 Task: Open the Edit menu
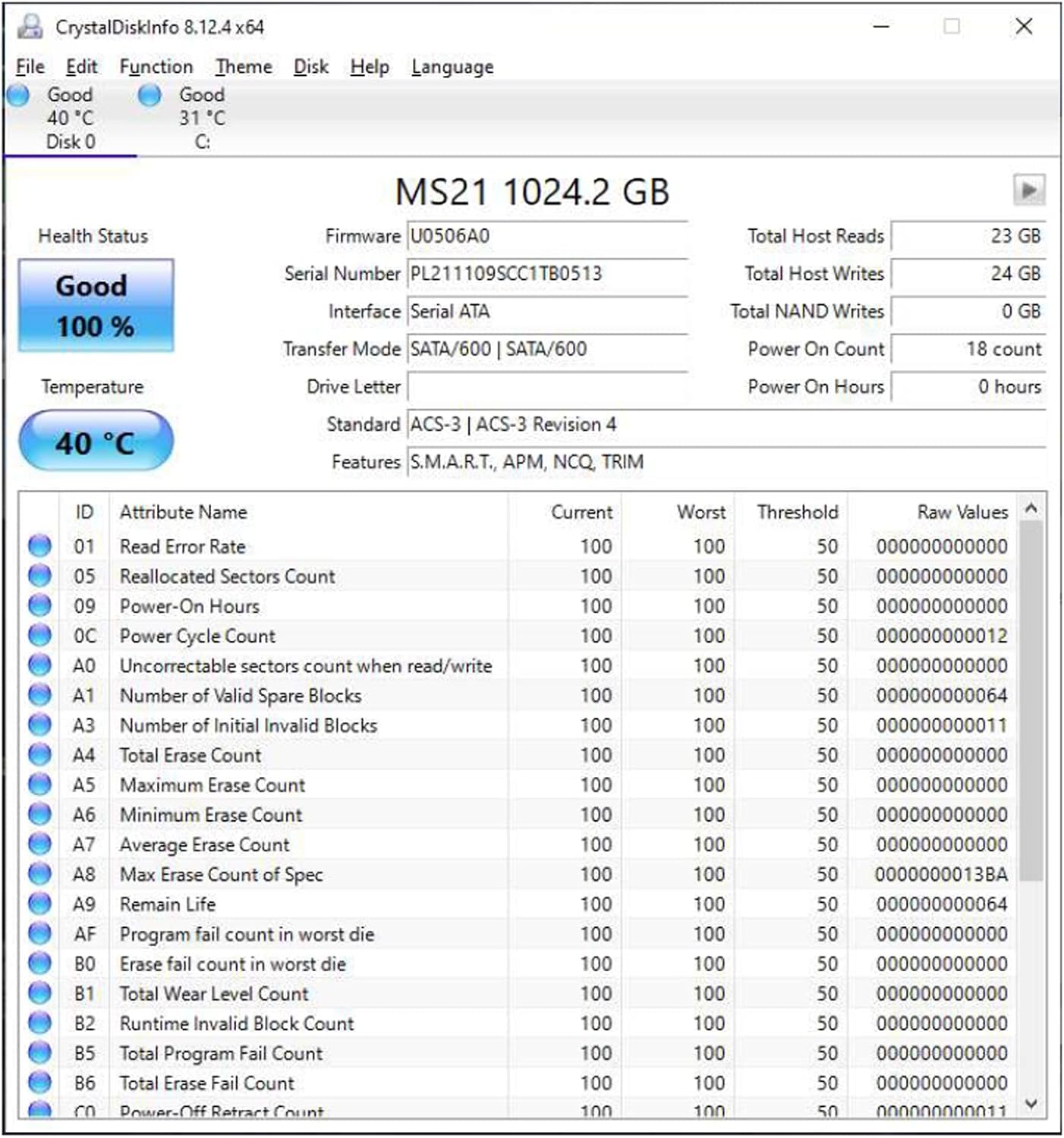pyautogui.click(x=81, y=67)
